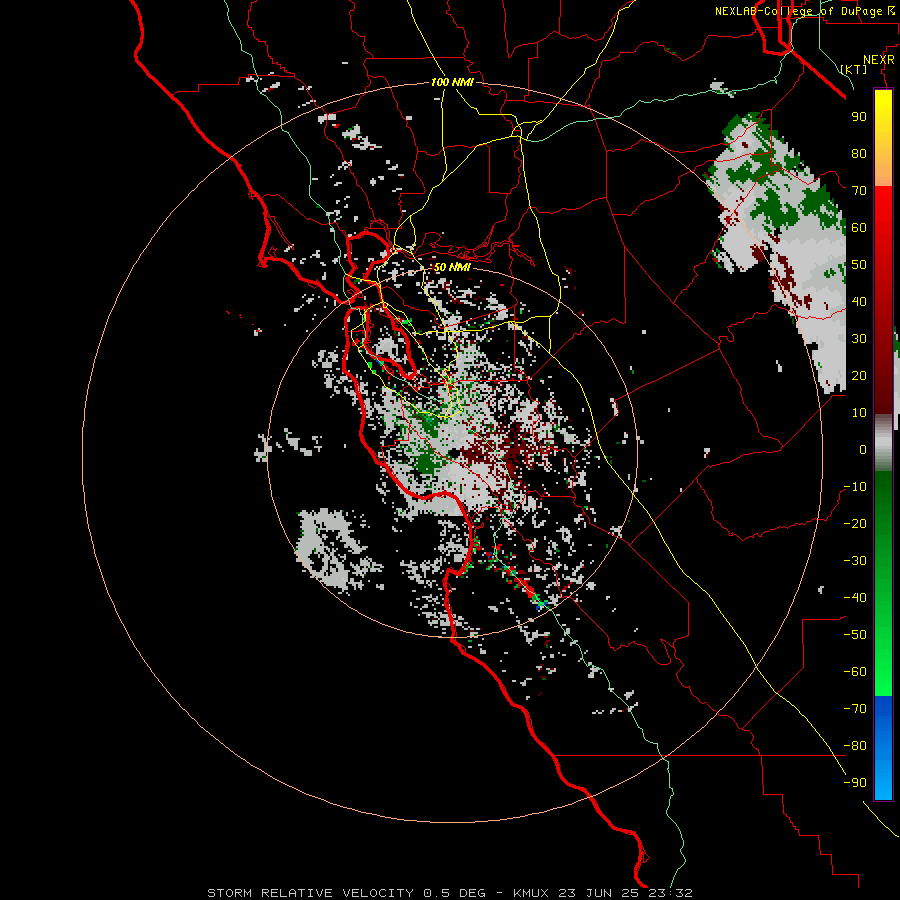The image size is (900, 900).
Task: Select the -80 scale value
Action: [x=855, y=746]
